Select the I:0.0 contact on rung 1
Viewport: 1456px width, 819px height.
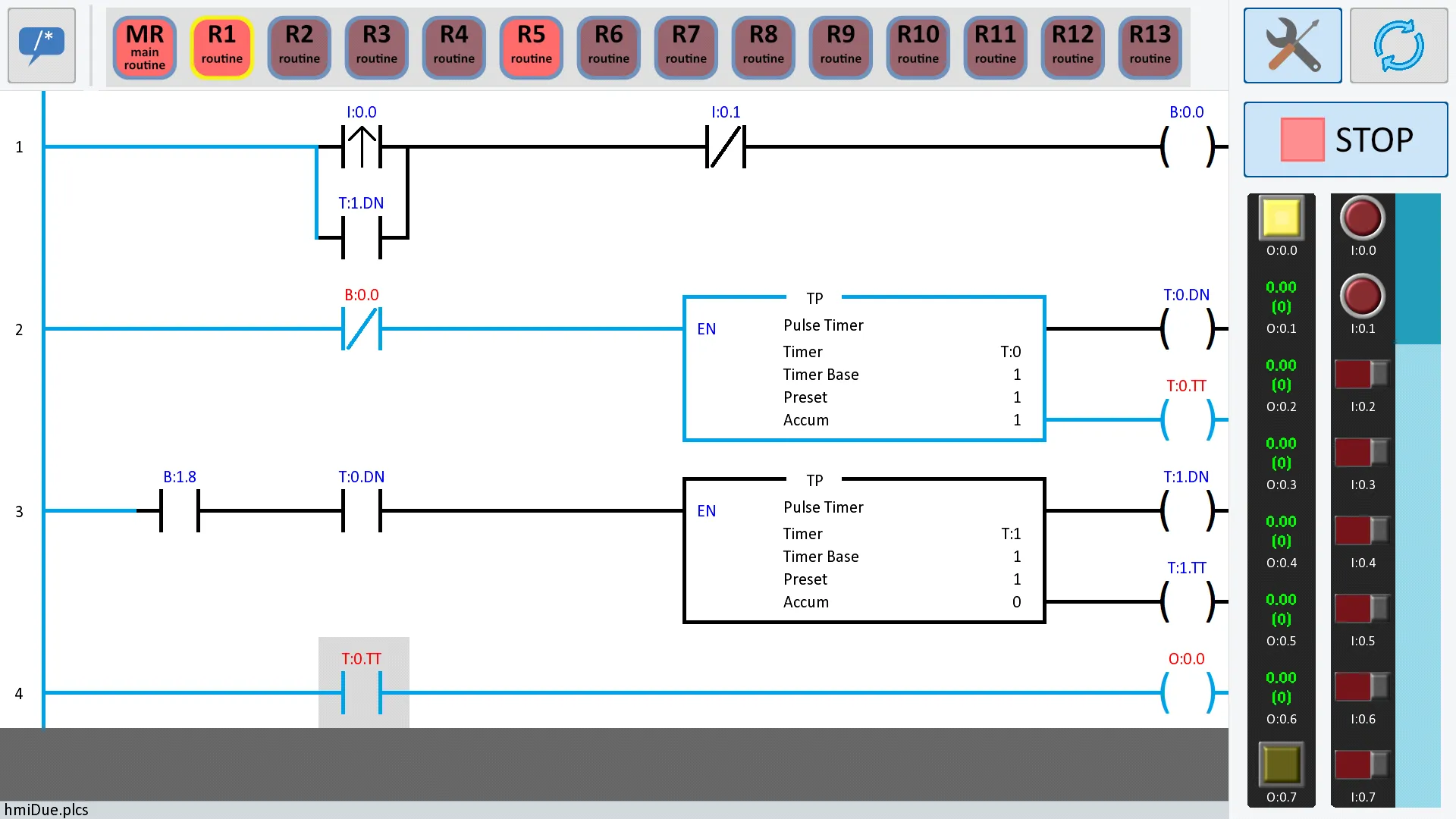click(362, 147)
